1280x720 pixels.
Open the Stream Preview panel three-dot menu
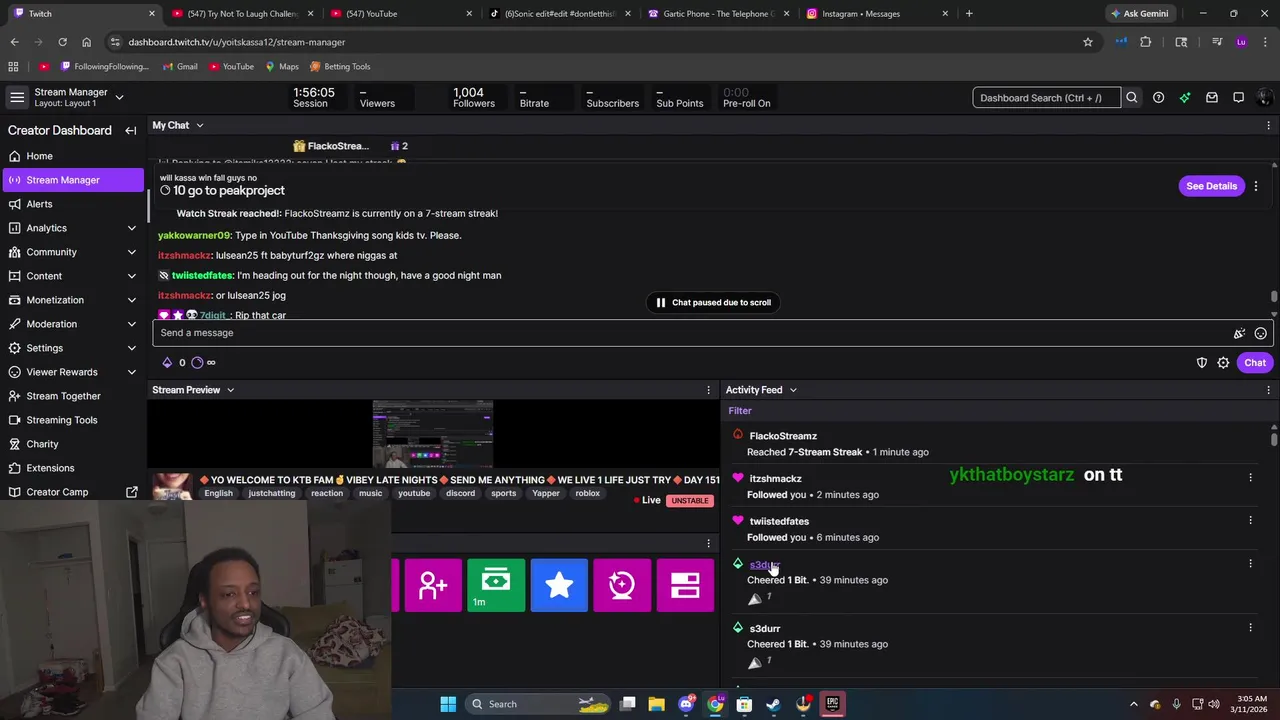[708, 390]
